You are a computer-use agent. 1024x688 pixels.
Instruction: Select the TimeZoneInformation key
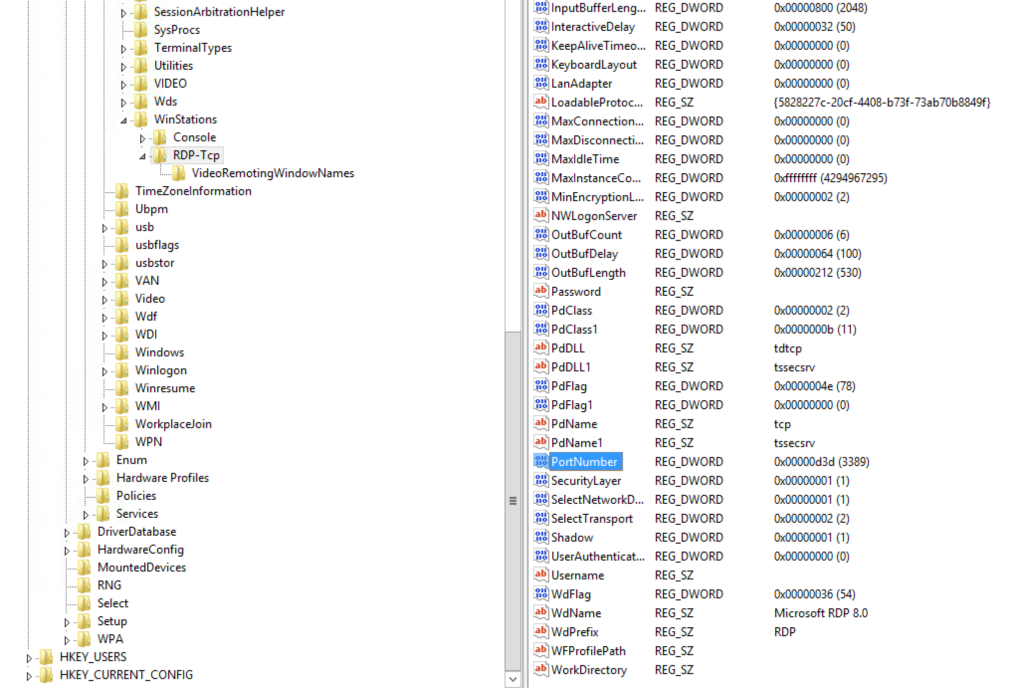(x=193, y=191)
